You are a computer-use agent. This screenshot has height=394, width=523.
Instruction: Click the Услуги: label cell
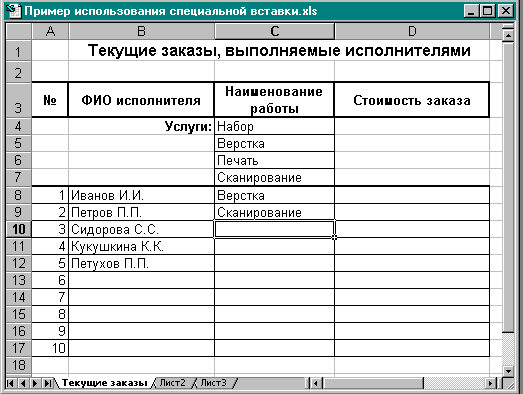[141, 126]
